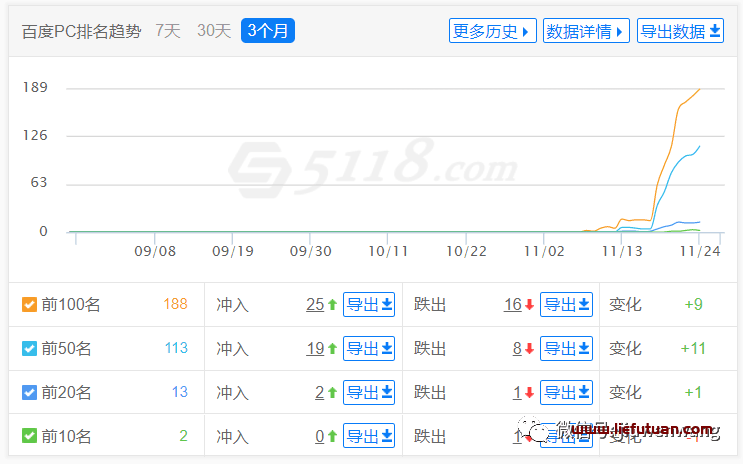Click the 10/11 date on chart axis
This screenshot has height=464, width=743.
[388, 251]
